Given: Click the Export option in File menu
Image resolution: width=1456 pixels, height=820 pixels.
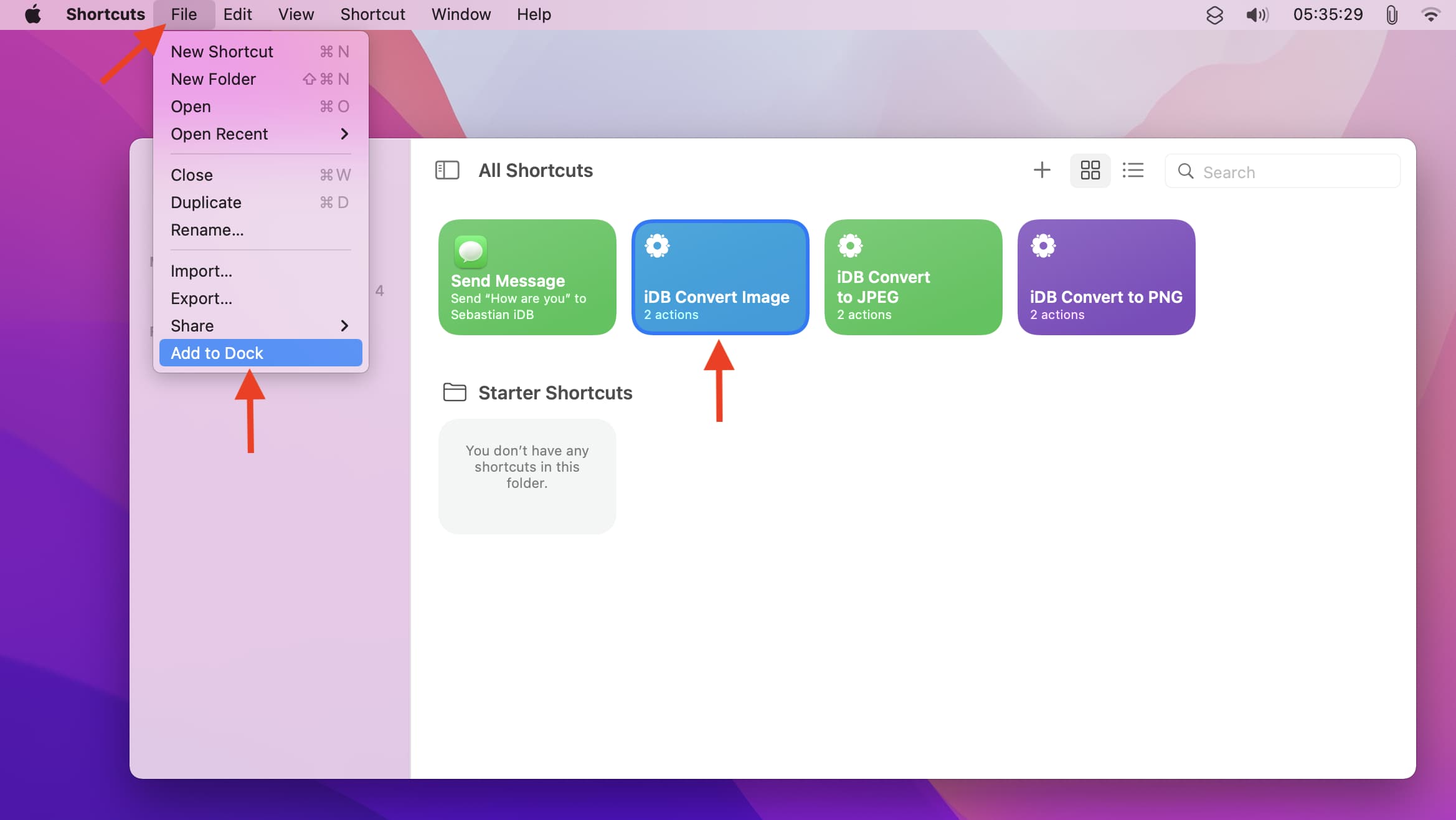Looking at the screenshot, I should point(201,298).
